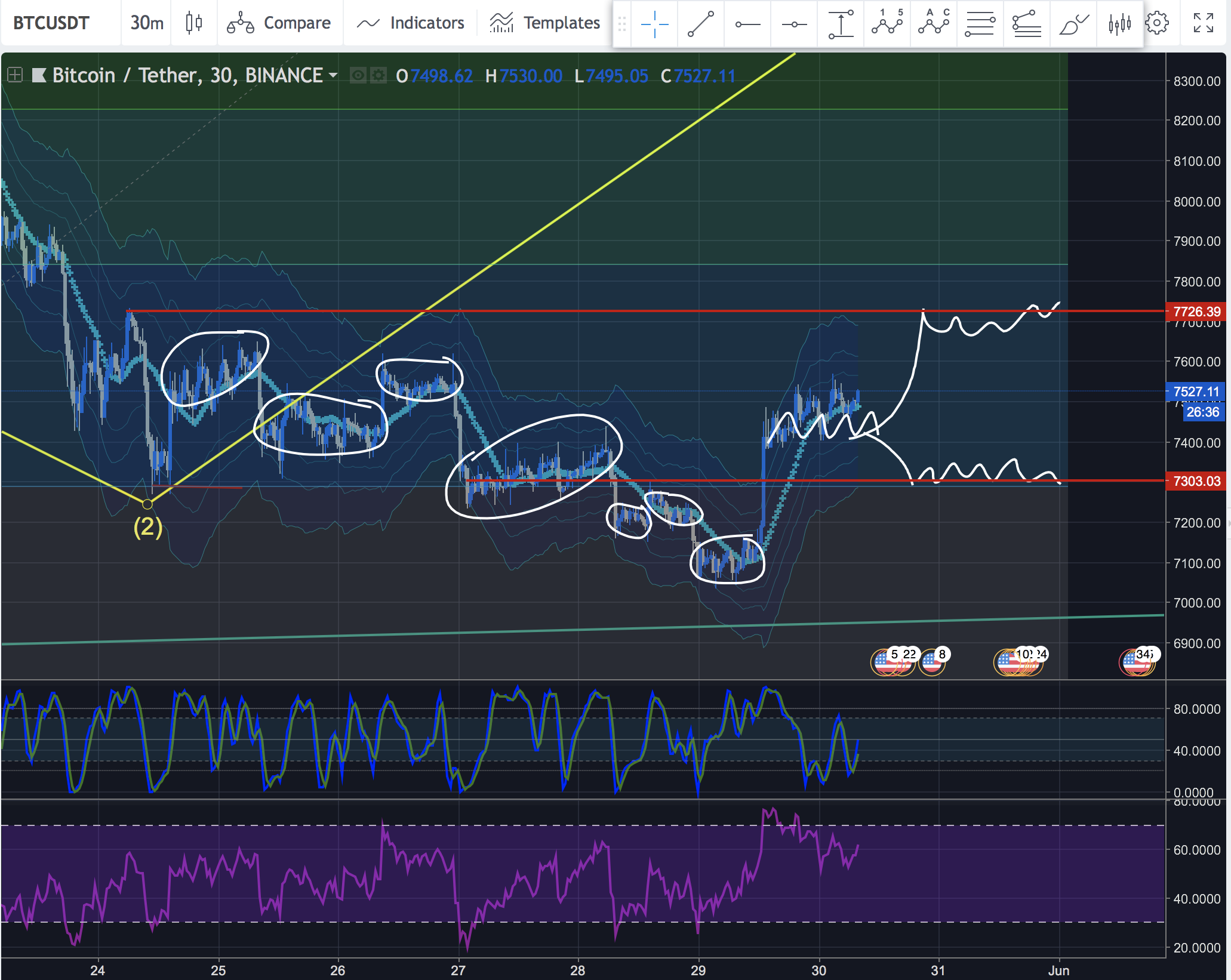This screenshot has width=1231, height=980.
Task: Expand the legend plus box
Action: pyautogui.click(x=15, y=75)
